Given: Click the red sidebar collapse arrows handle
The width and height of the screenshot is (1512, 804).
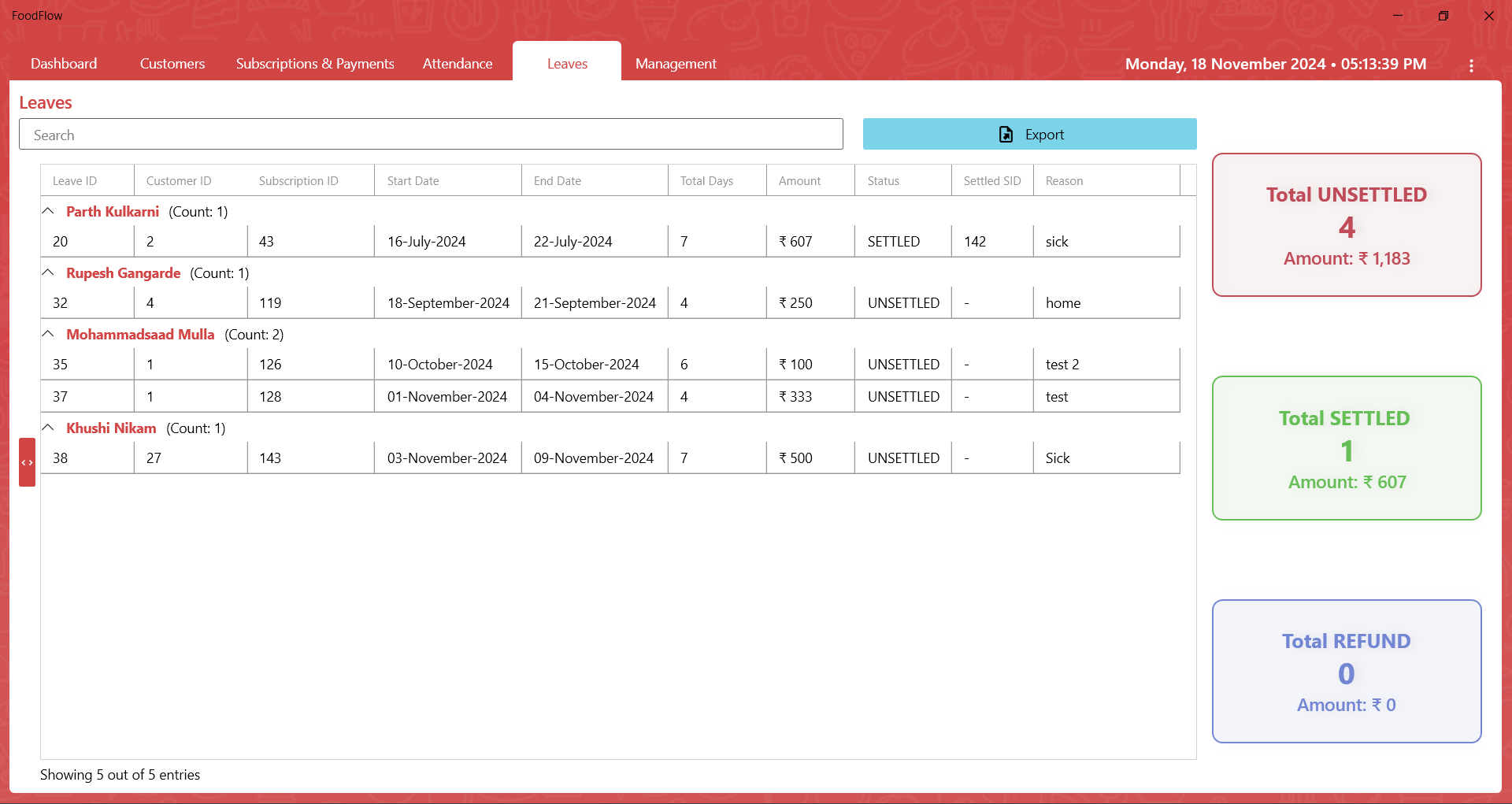Looking at the screenshot, I should [28, 462].
